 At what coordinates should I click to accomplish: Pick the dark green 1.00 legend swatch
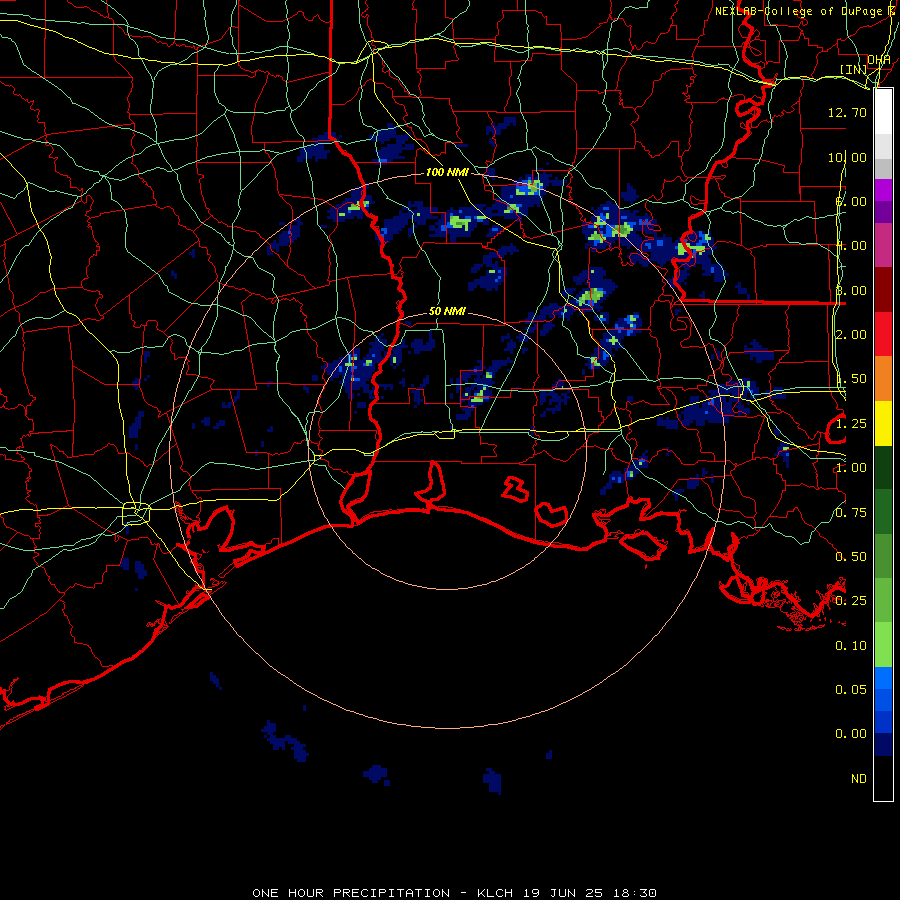883,468
